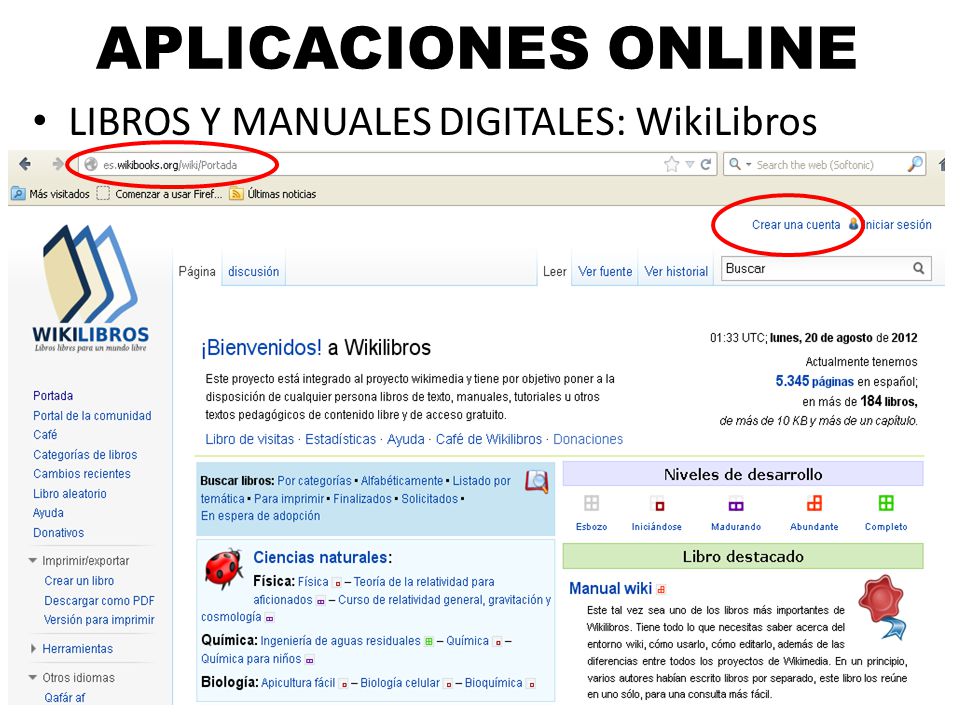Open Ingeniería de aguas residuales book
The image size is (960, 720).
(340, 640)
